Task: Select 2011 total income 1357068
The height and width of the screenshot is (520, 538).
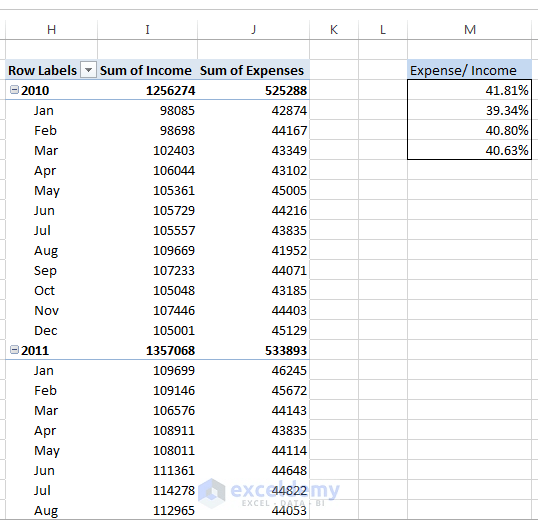Action: (148, 350)
